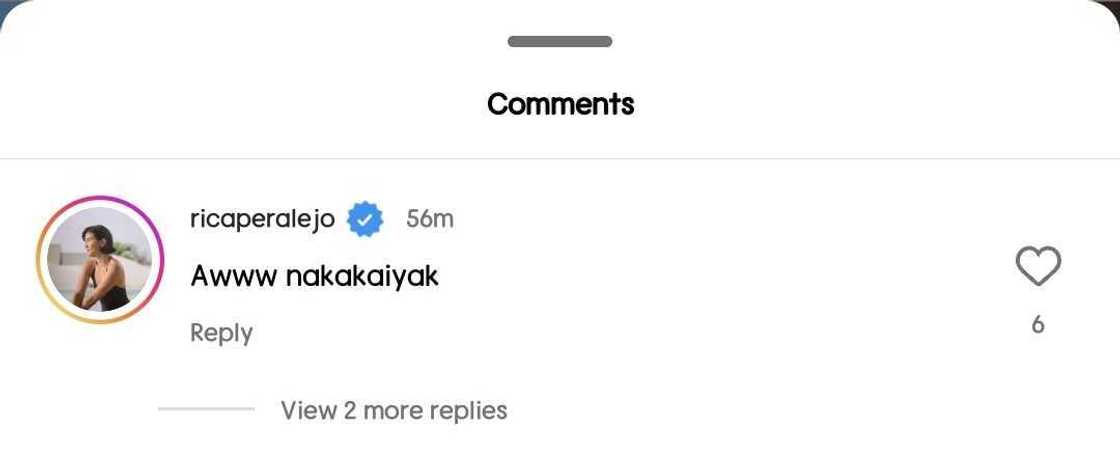The height and width of the screenshot is (468, 1120).
Task: Click blank space between comment and heart
Action: 720,275
